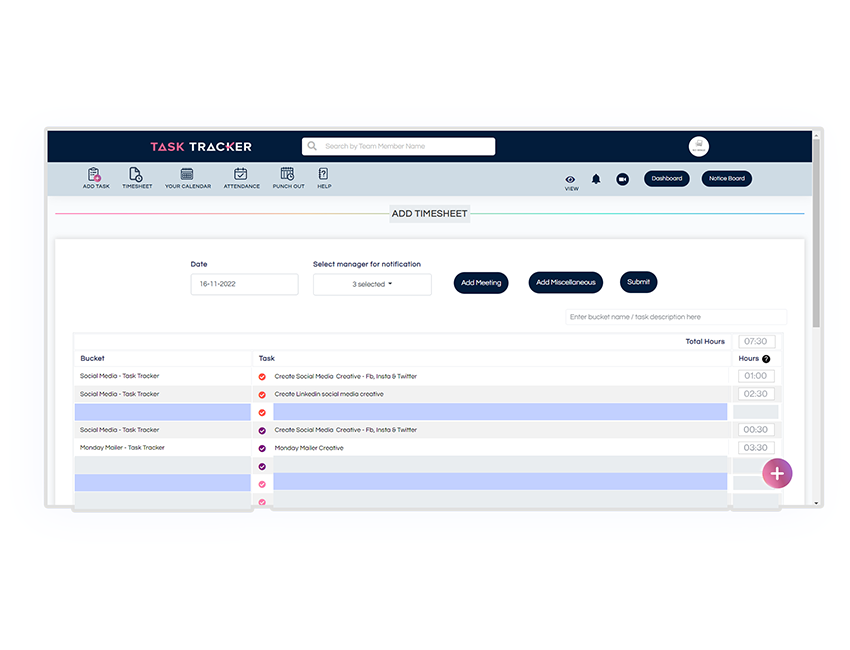The image size is (850, 650).
Task: Click the notification bell icon
Action: pyautogui.click(x=595, y=179)
